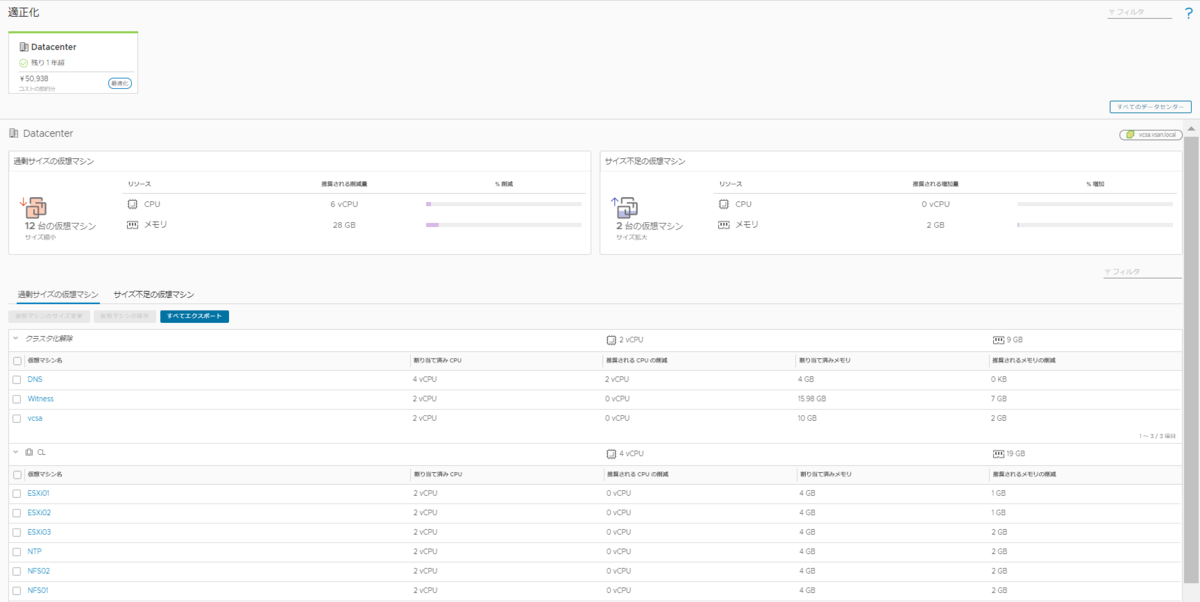Click CPU chip icon in oversized panel
This screenshot has height=602, width=1200.
pos(133,204)
